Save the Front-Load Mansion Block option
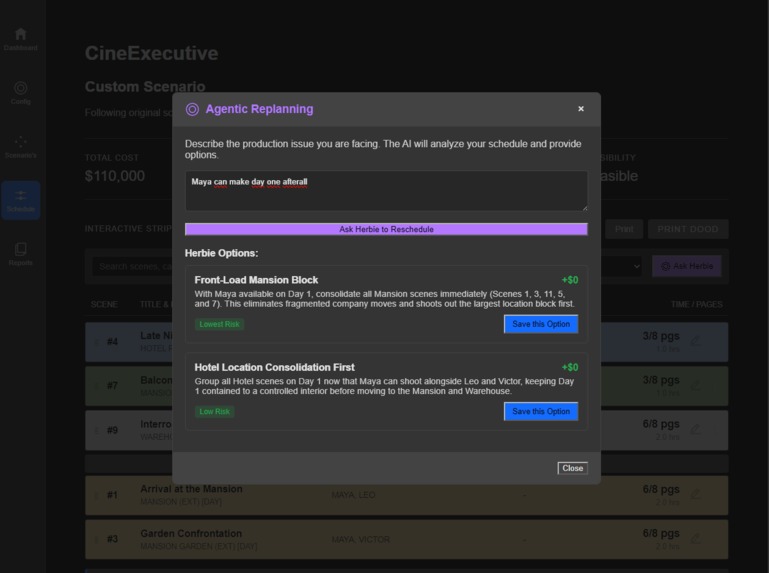 (541, 324)
